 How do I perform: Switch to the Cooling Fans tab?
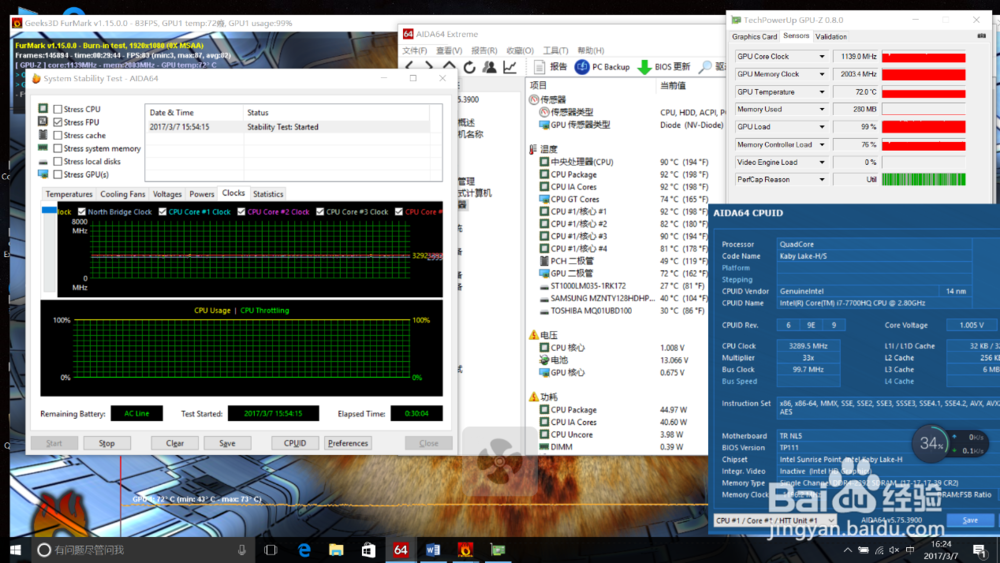(x=122, y=194)
